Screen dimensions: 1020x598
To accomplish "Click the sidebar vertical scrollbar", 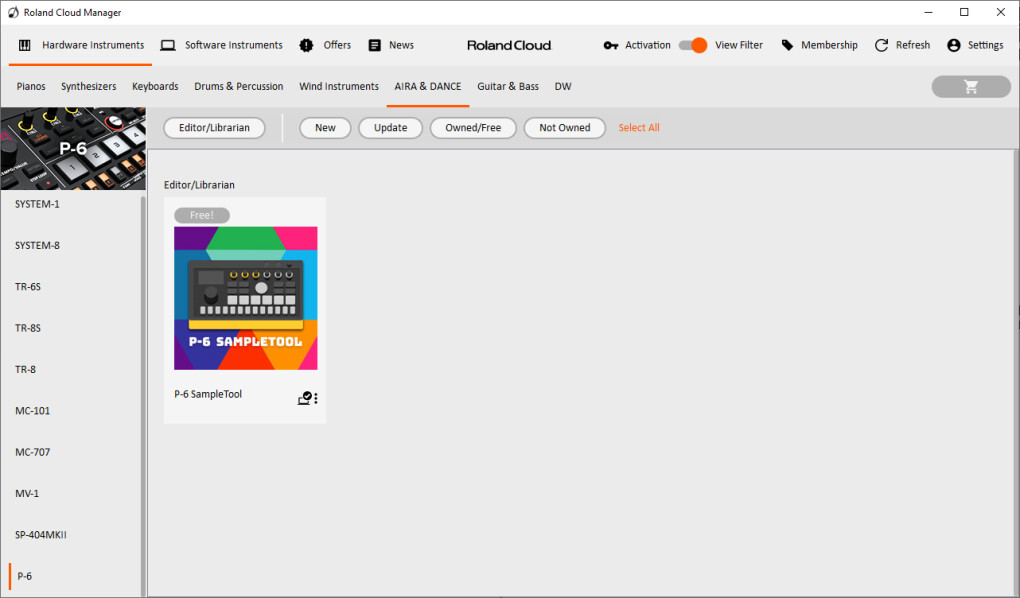I will 143,394.
